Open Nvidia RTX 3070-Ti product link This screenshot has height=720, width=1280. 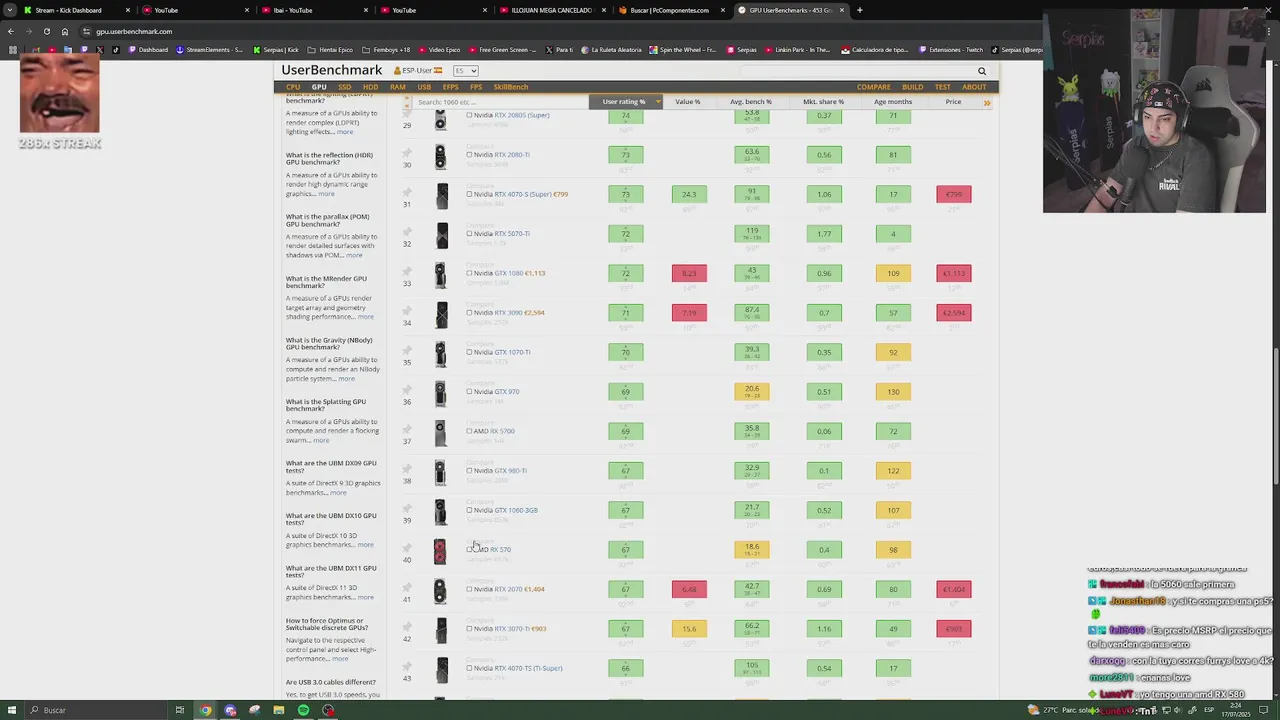tap(512, 629)
